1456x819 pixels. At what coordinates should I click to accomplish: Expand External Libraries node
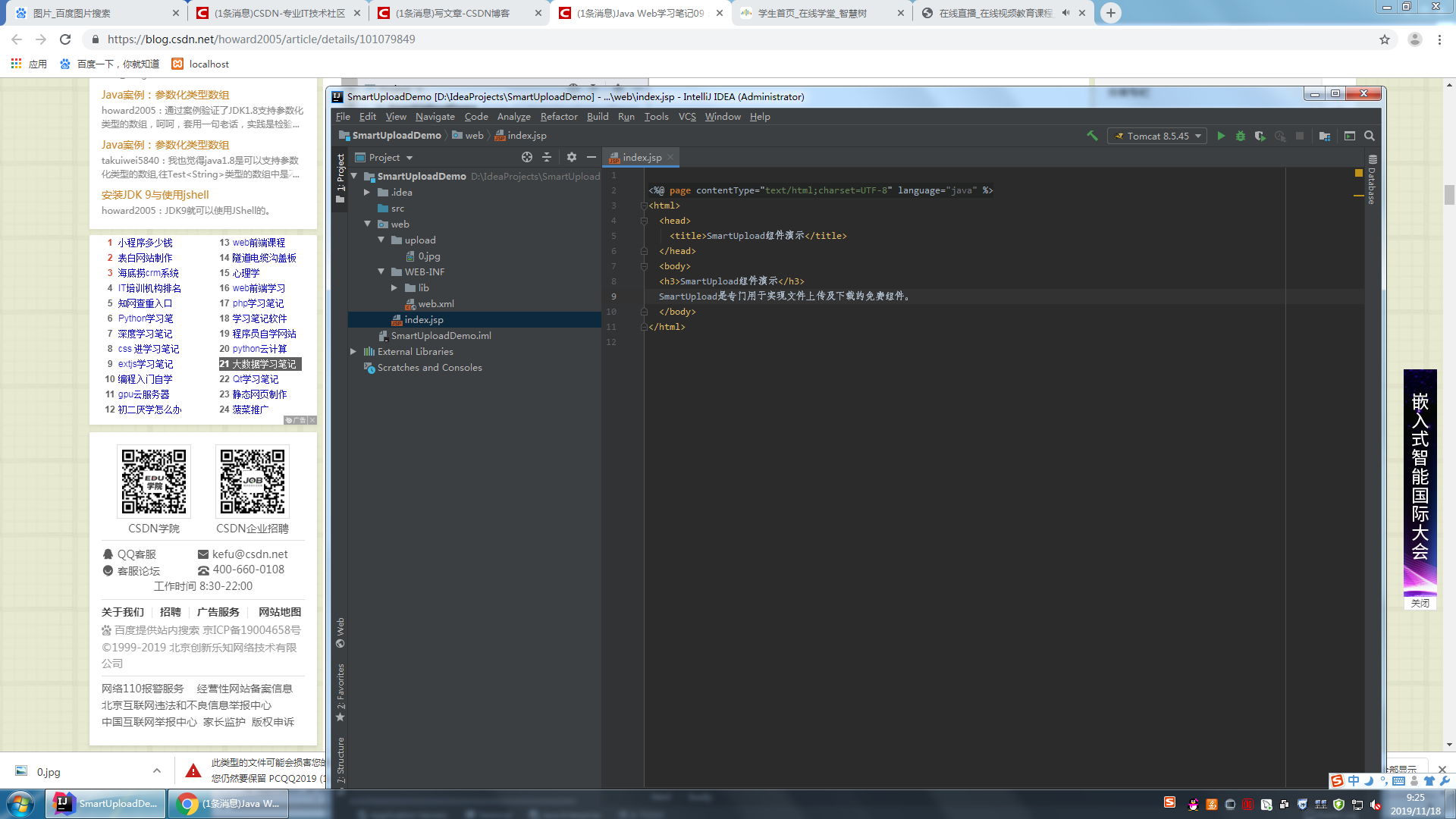(x=353, y=351)
